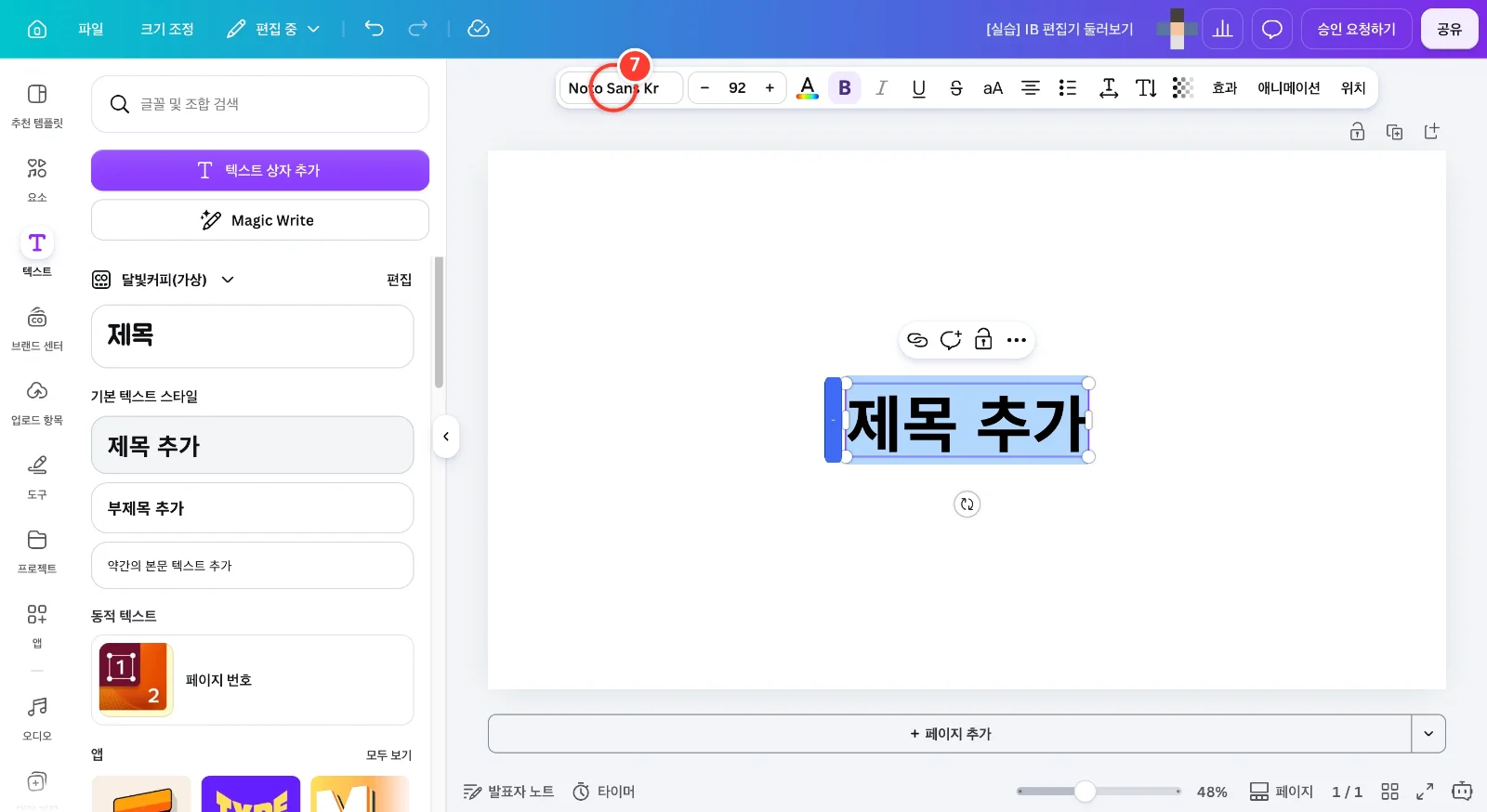Switch to vertical text direction

tap(1146, 88)
